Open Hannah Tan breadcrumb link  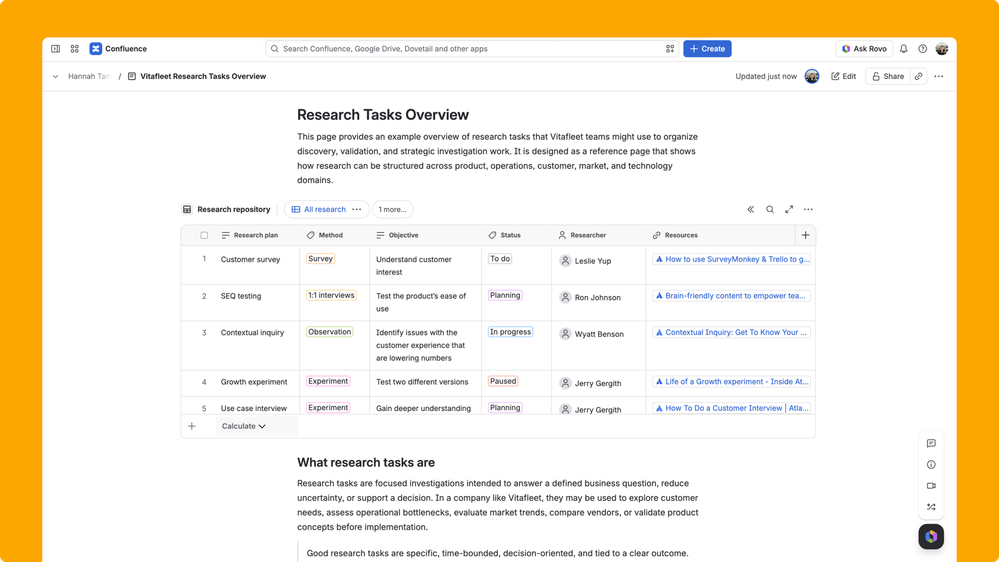click(89, 76)
